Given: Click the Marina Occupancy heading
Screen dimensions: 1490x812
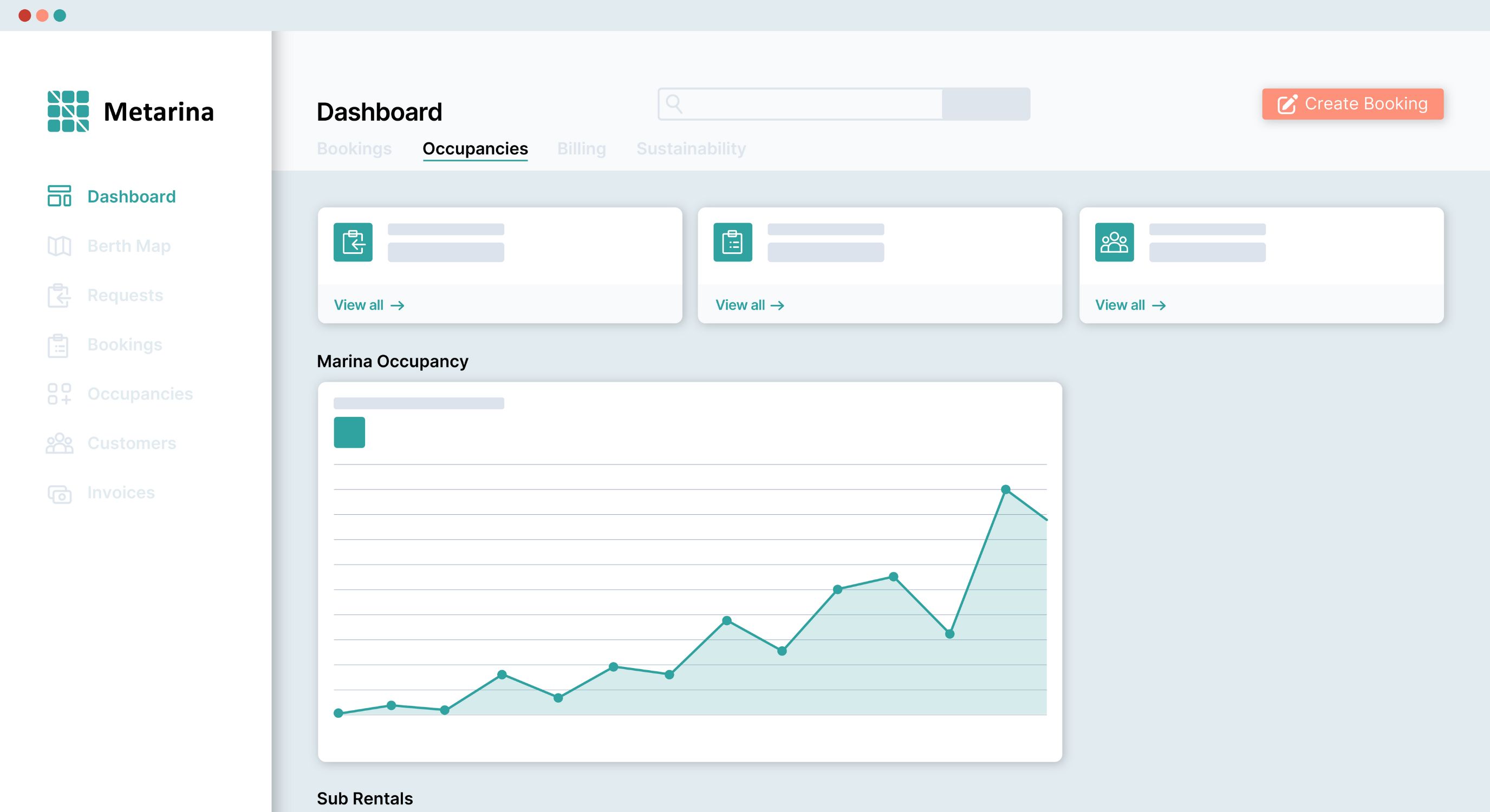Looking at the screenshot, I should pos(392,361).
